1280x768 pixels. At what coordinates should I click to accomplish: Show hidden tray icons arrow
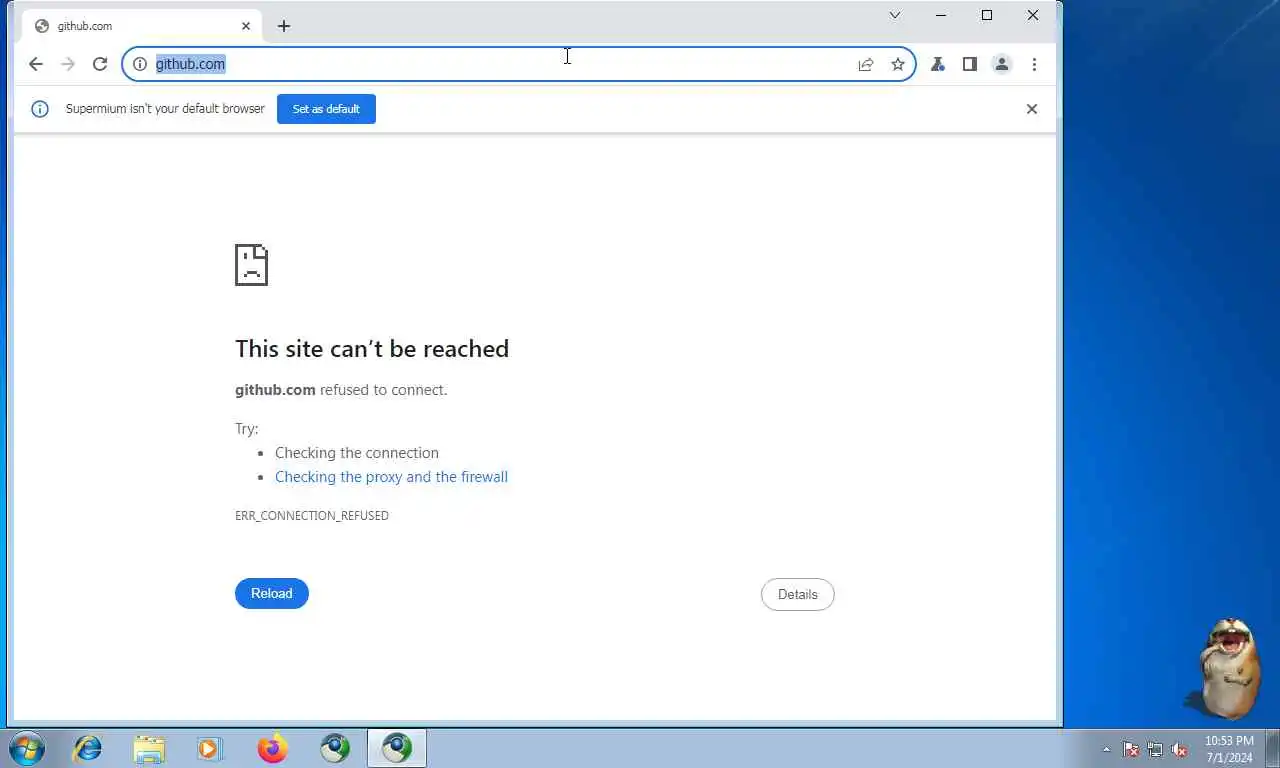point(1106,749)
